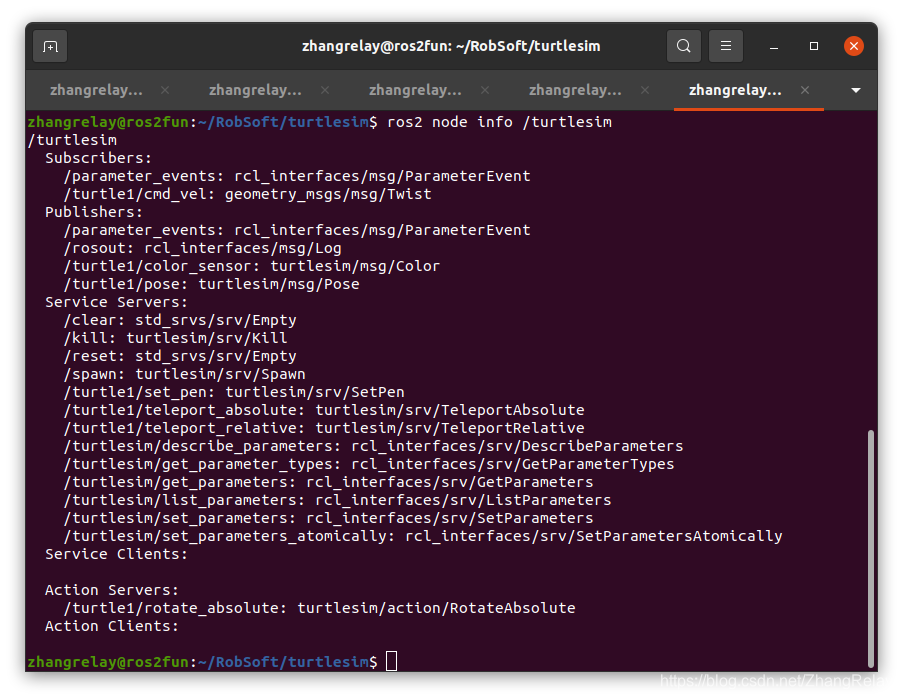
Task: Click the '/turtle1/pose: turtlesim/msg/Pose' line
Action: click(x=211, y=284)
